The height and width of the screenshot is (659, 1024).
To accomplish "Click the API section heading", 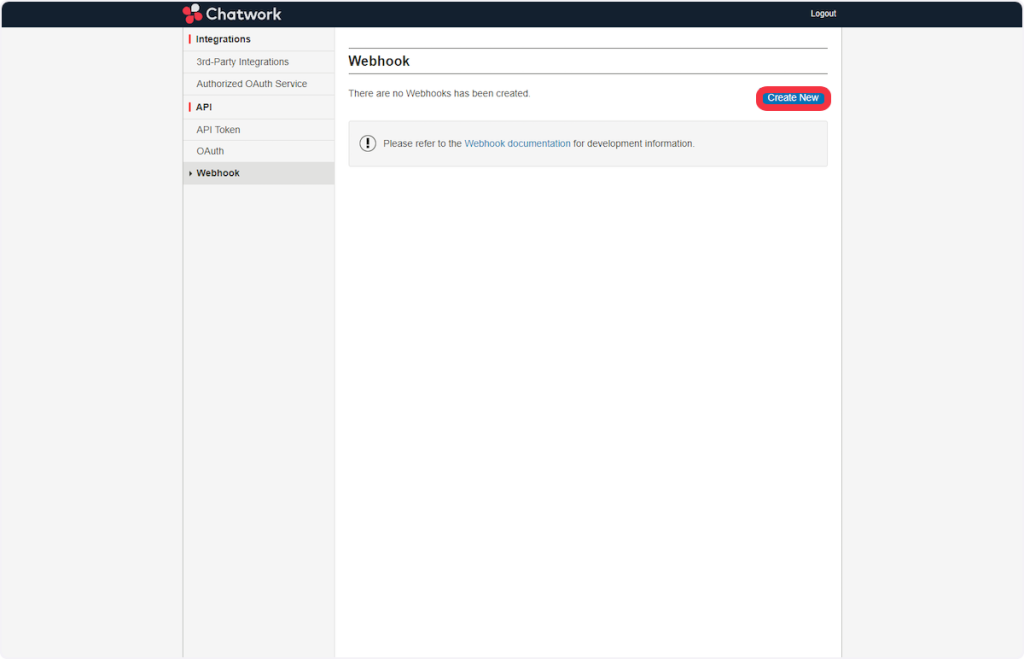I will 204,107.
